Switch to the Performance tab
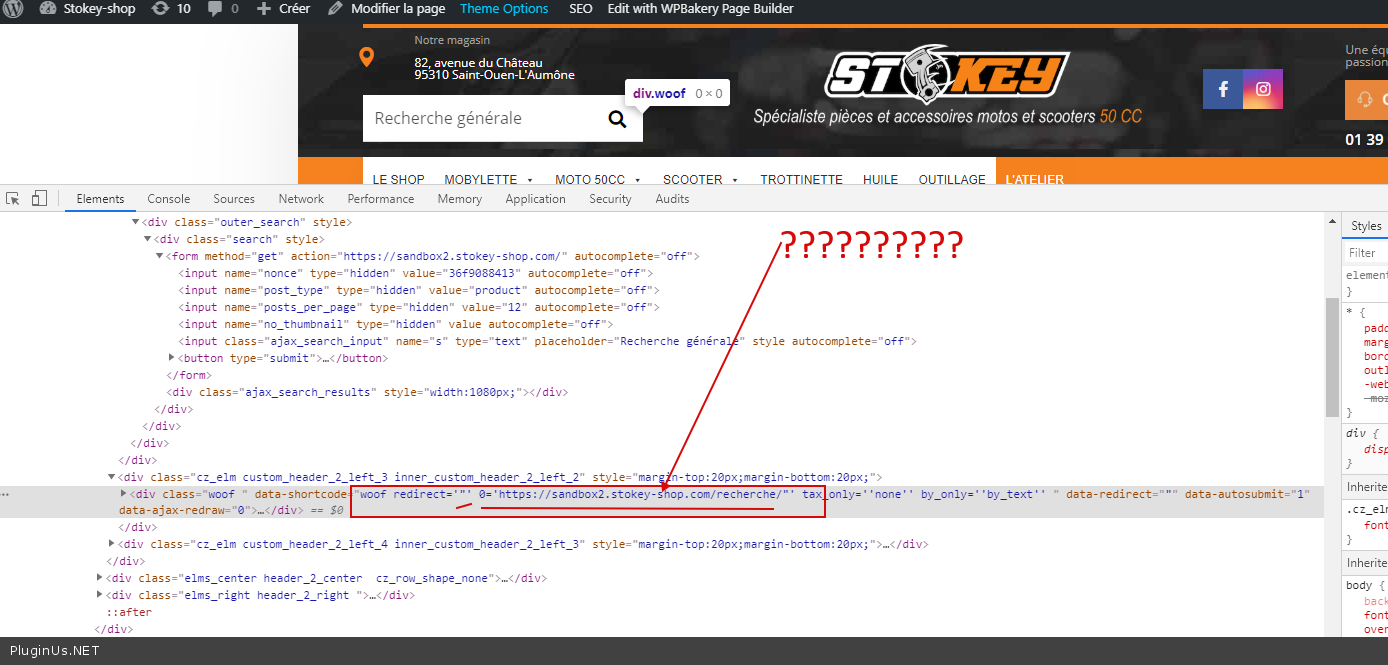This screenshot has width=1388, height=665. (381, 199)
